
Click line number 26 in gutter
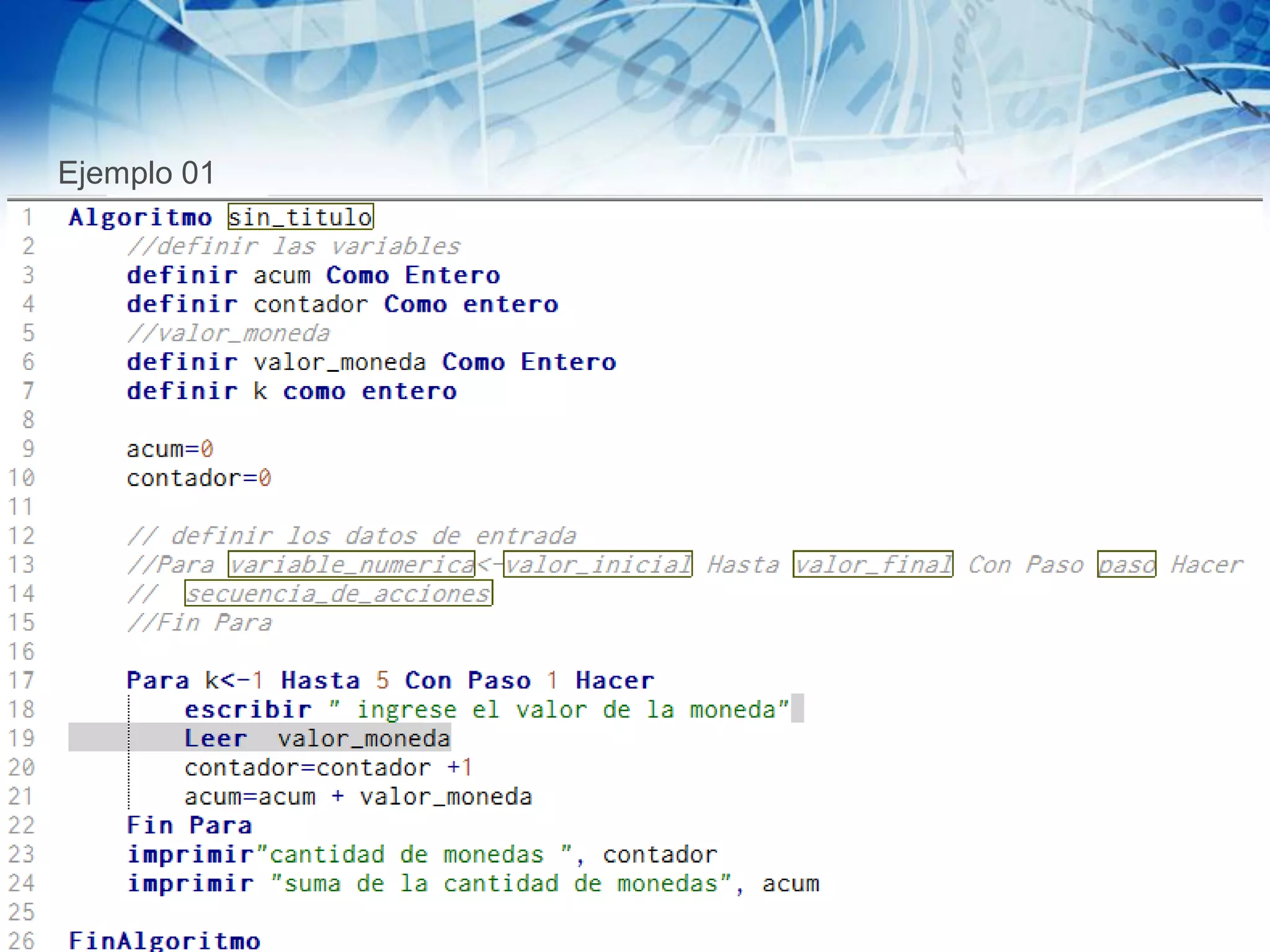[x=21, y=941]
